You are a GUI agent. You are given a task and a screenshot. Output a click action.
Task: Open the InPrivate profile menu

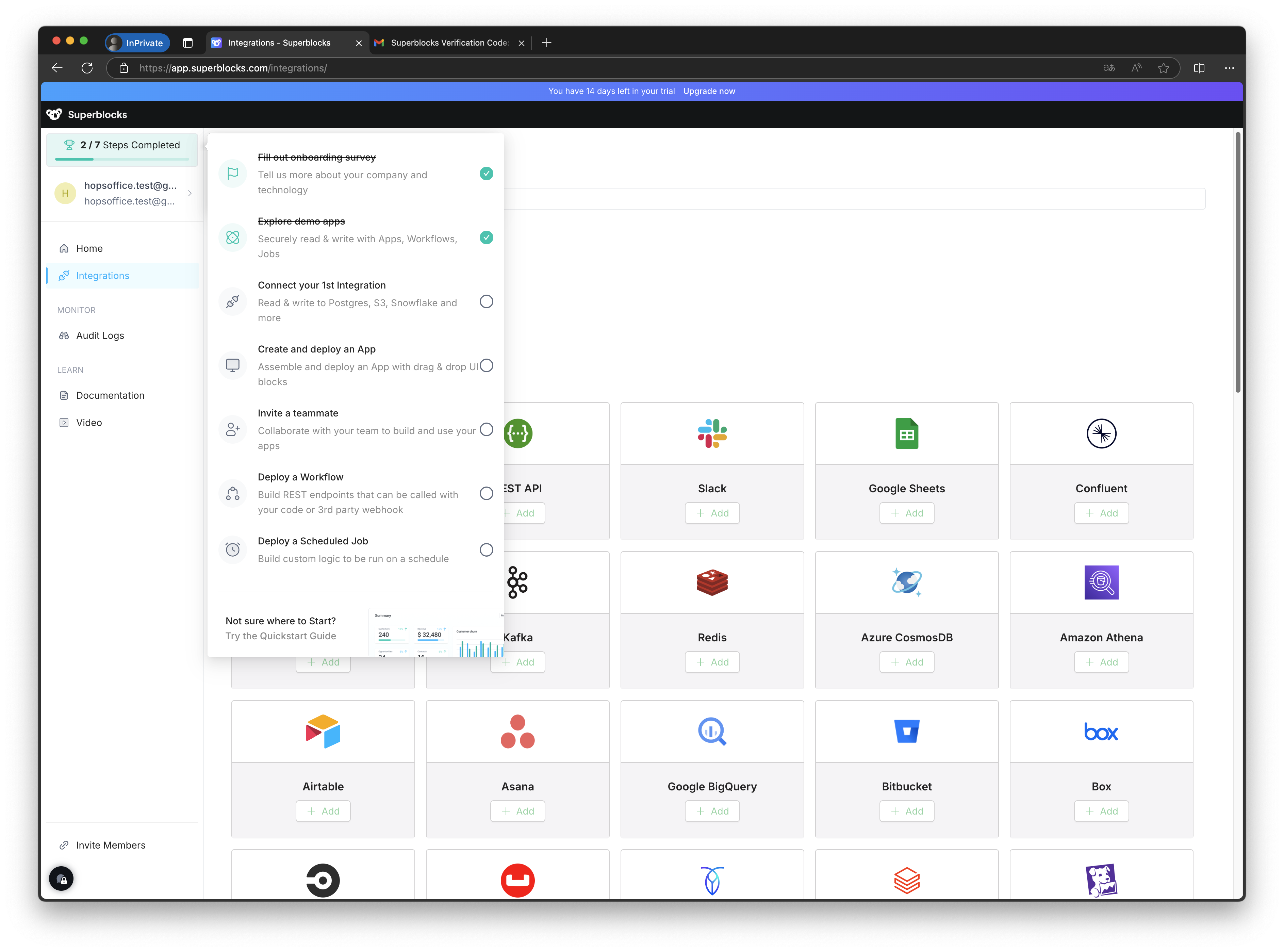(137, 43)
